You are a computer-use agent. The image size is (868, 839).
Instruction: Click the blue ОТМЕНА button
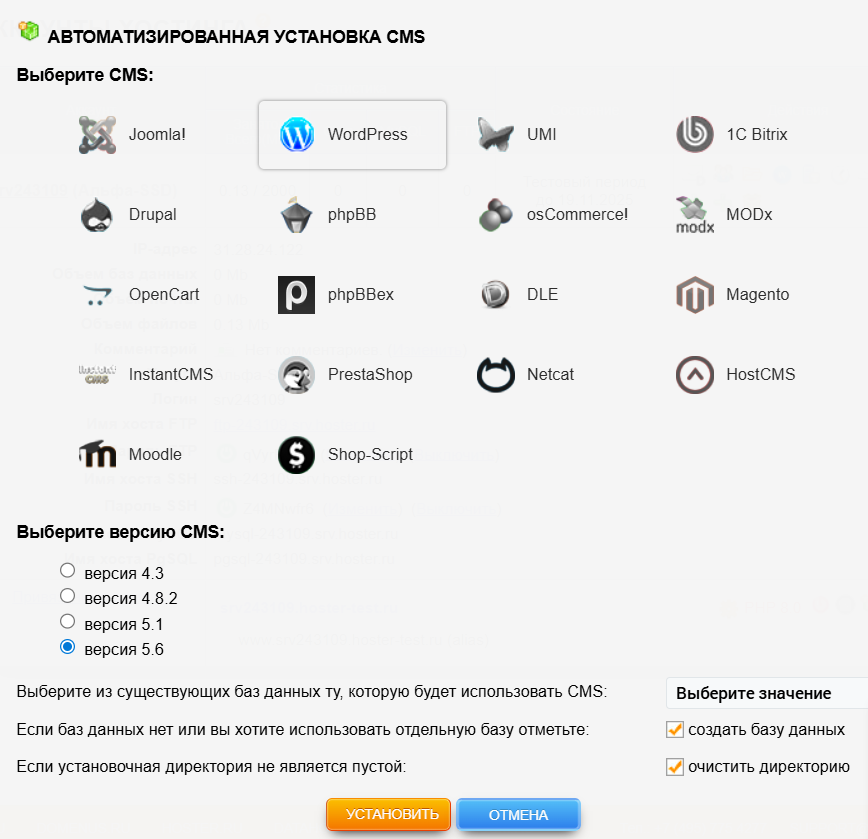pos(518,815)
